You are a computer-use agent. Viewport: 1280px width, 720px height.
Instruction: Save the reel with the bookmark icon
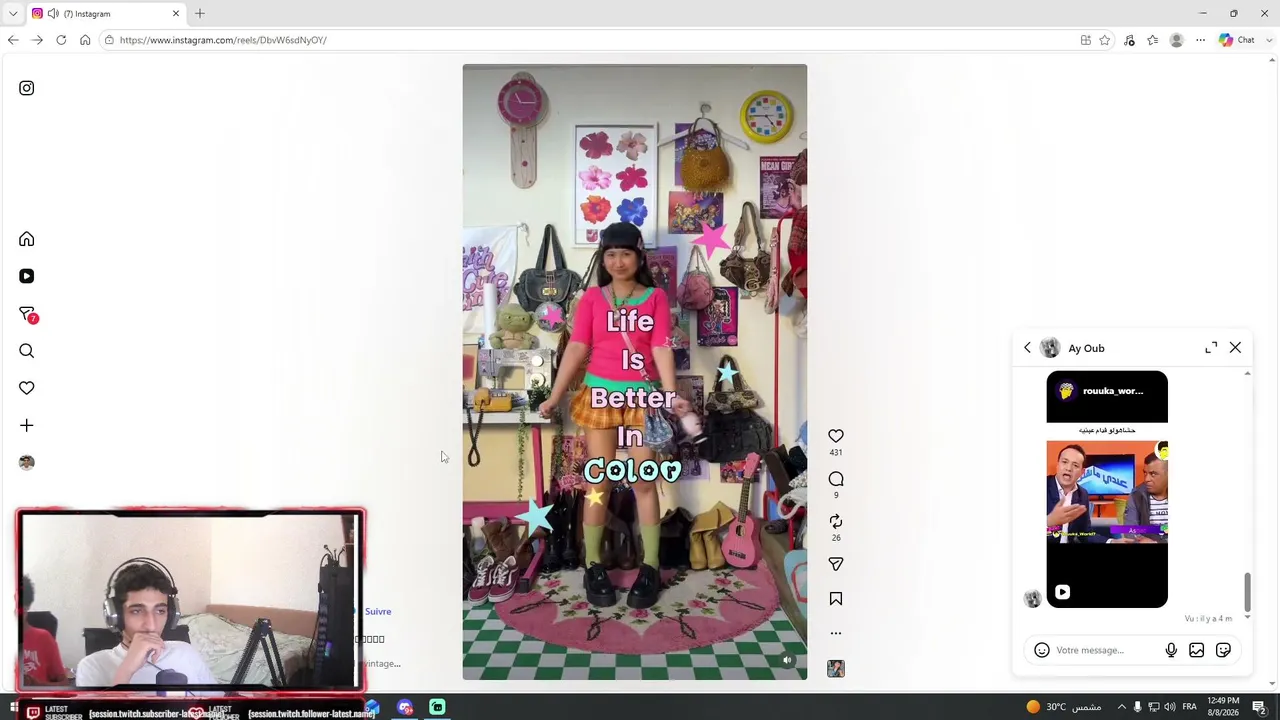tap(836, 599)
